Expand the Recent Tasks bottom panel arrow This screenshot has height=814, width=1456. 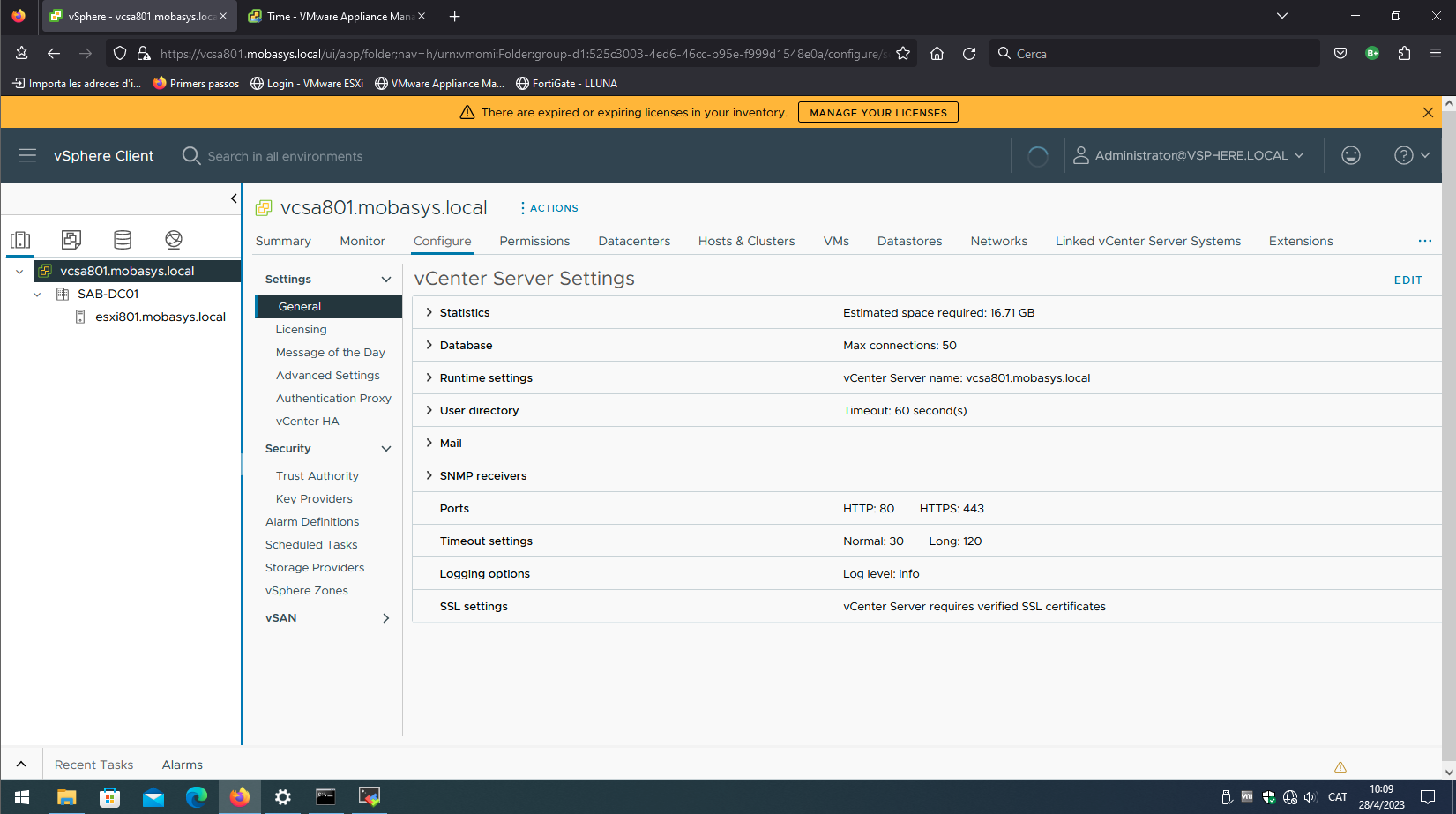coord(21,765)
